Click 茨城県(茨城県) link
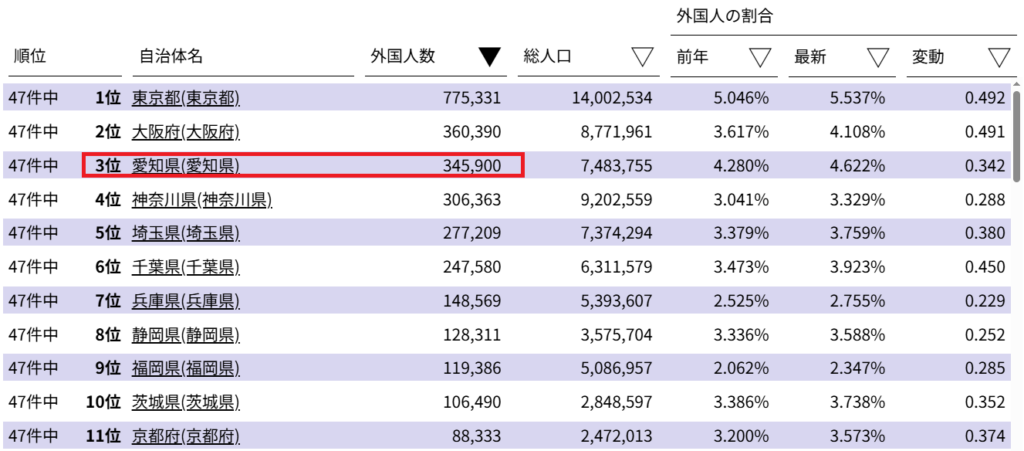The width and height of the screenshot is (1024, 451). (x=185, y=403)
